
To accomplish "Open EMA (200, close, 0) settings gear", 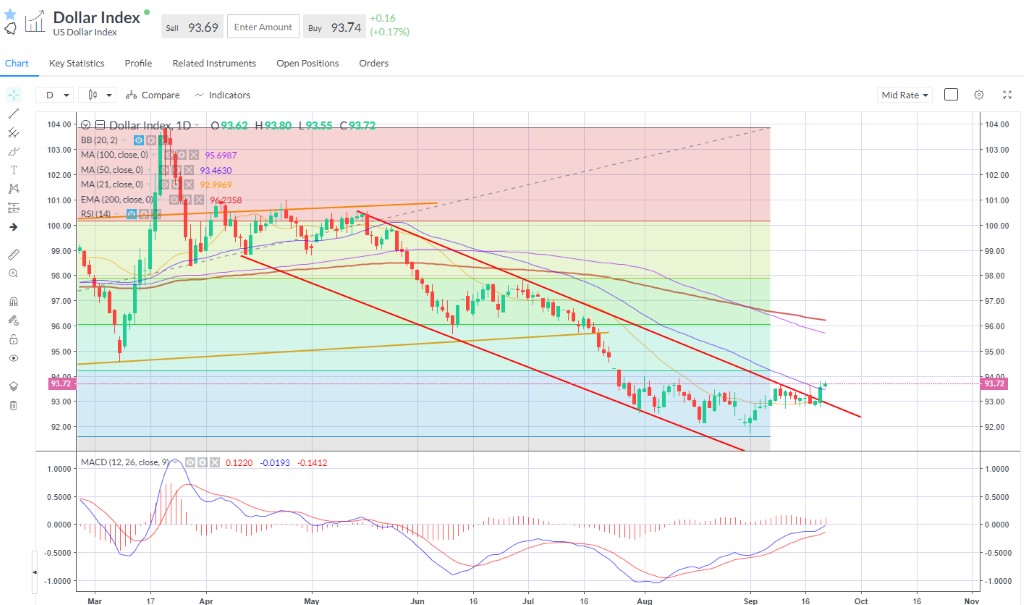I will tap(185, 200).
